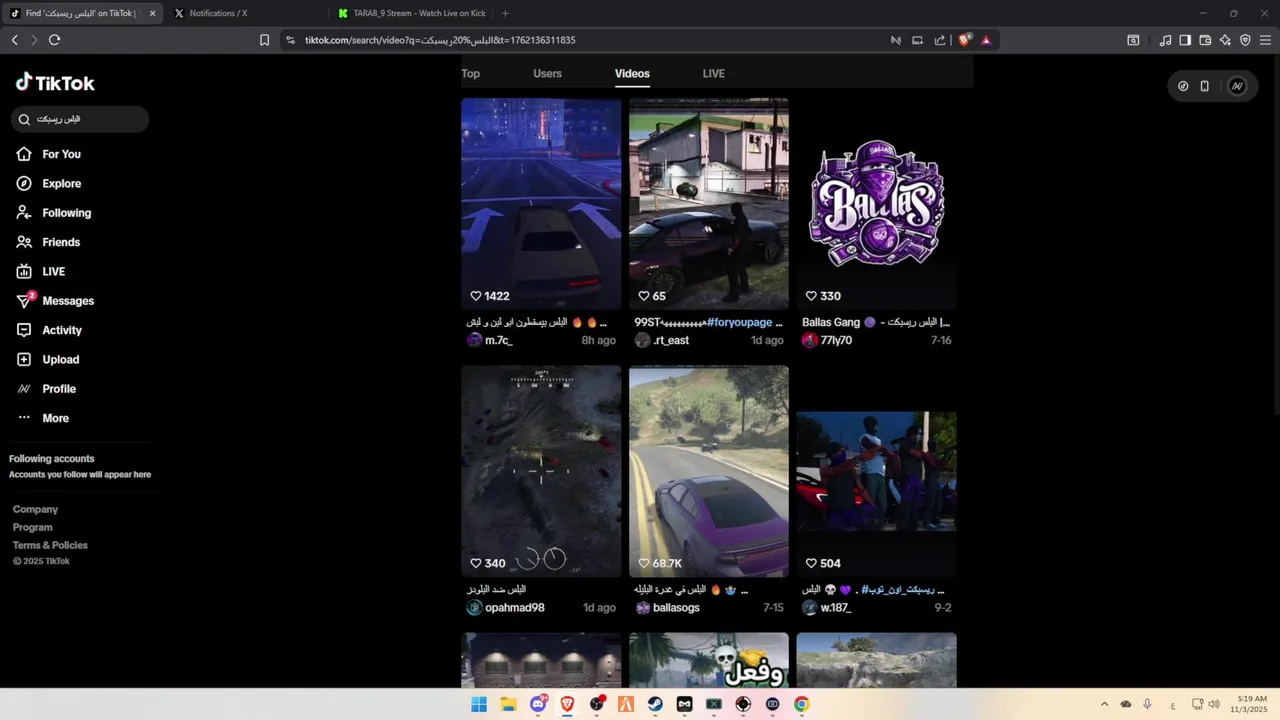Open File Explorer from taskbar
Viewport: 1280px width, 720px height.
coord(508,704)
